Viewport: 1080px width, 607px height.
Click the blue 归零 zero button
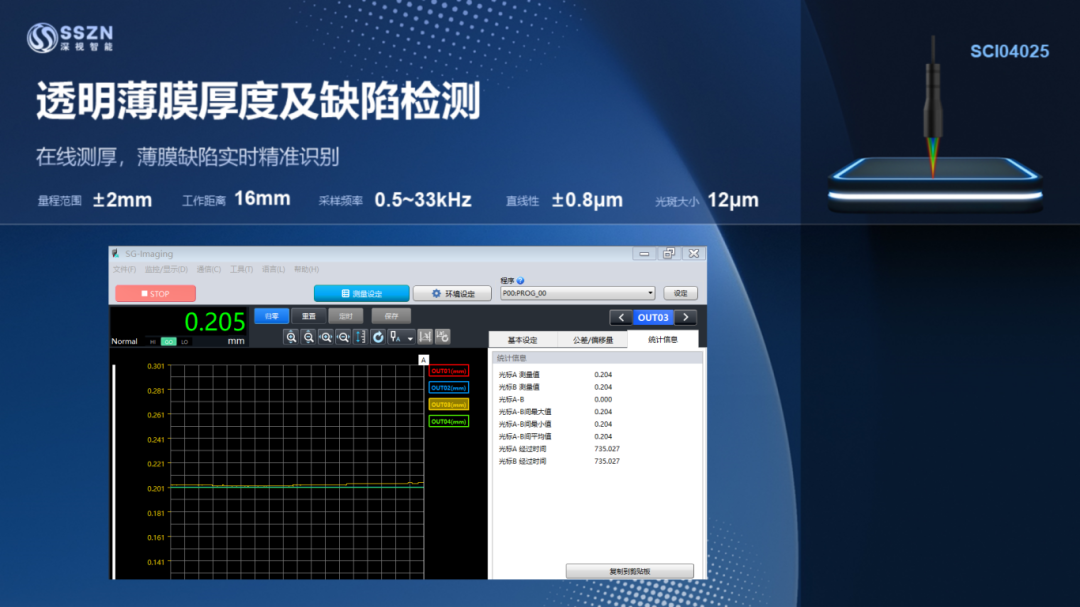271,316
